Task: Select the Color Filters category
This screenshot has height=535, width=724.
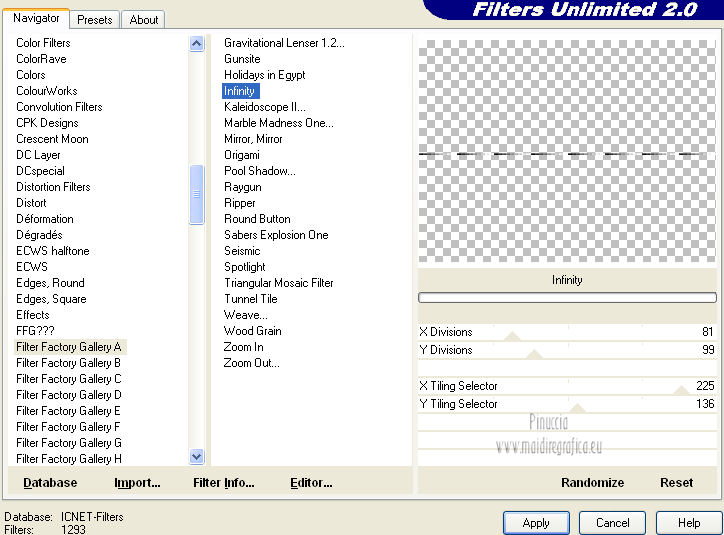Action: [x=43, y=43]
